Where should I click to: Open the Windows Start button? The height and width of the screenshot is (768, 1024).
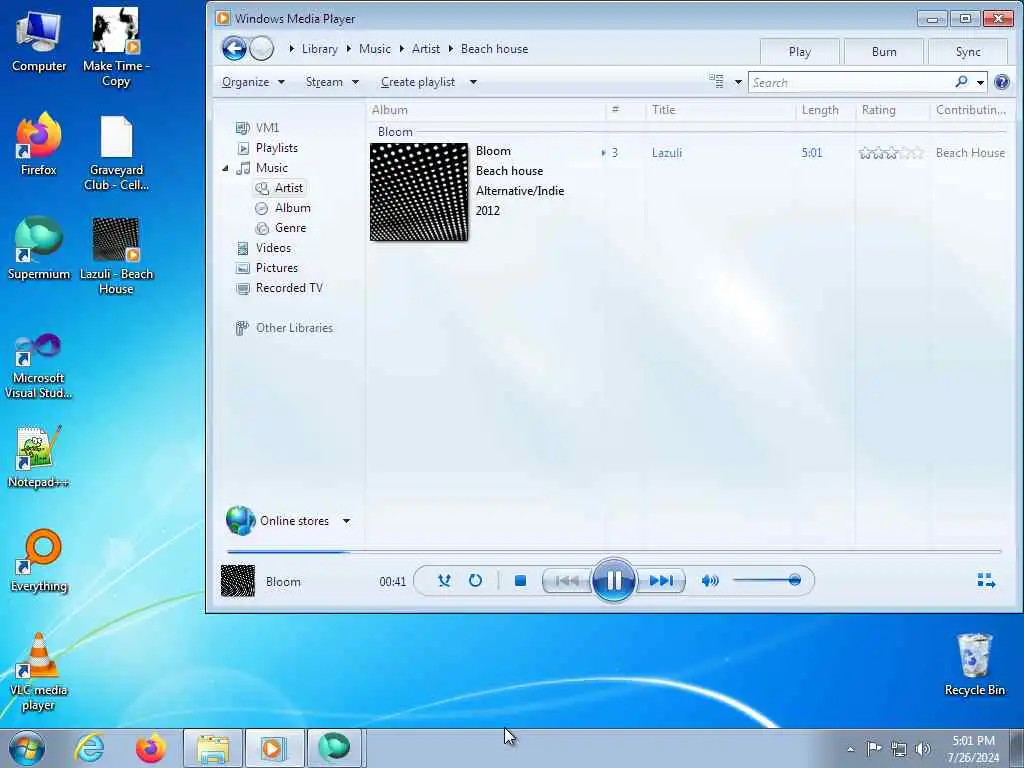[x=27, y=748]
